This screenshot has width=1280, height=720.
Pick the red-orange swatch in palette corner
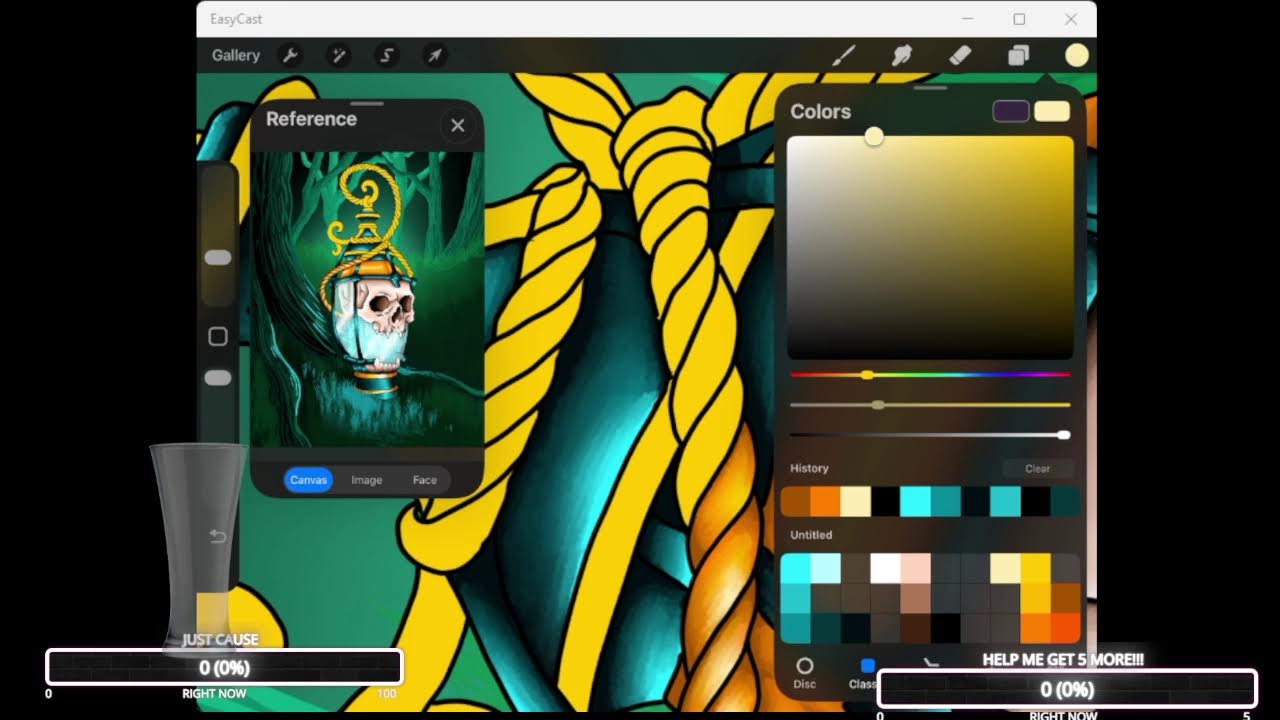(x=1066, y=629)
